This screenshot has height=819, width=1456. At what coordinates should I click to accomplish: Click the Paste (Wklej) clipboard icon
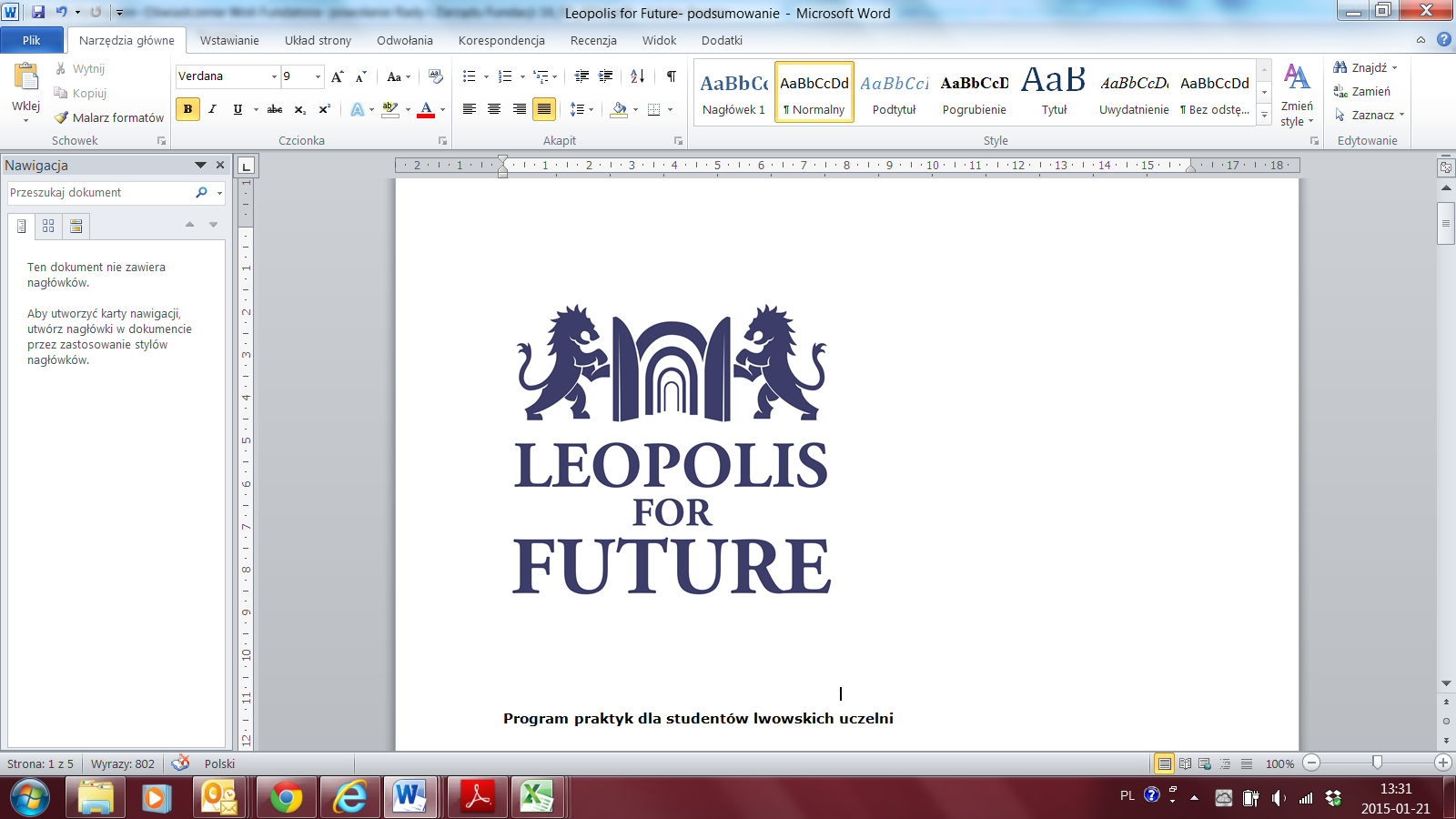(26, 78)
